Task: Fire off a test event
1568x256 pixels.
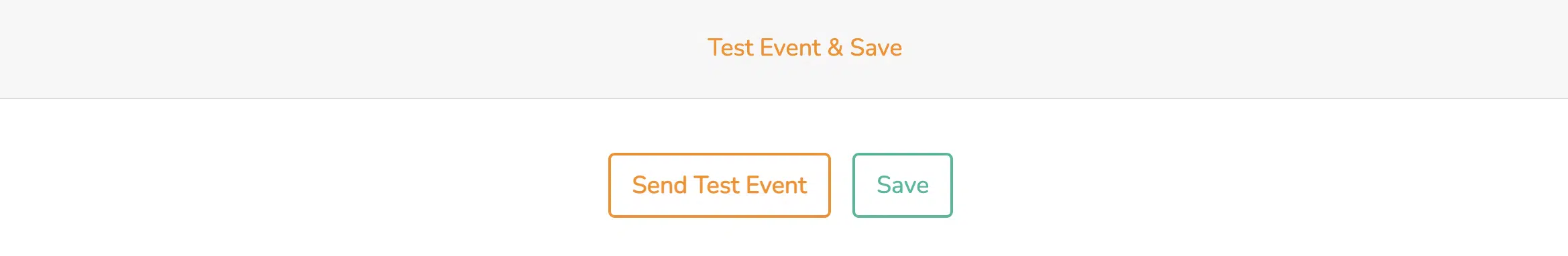Action: [x=719, y=185]
